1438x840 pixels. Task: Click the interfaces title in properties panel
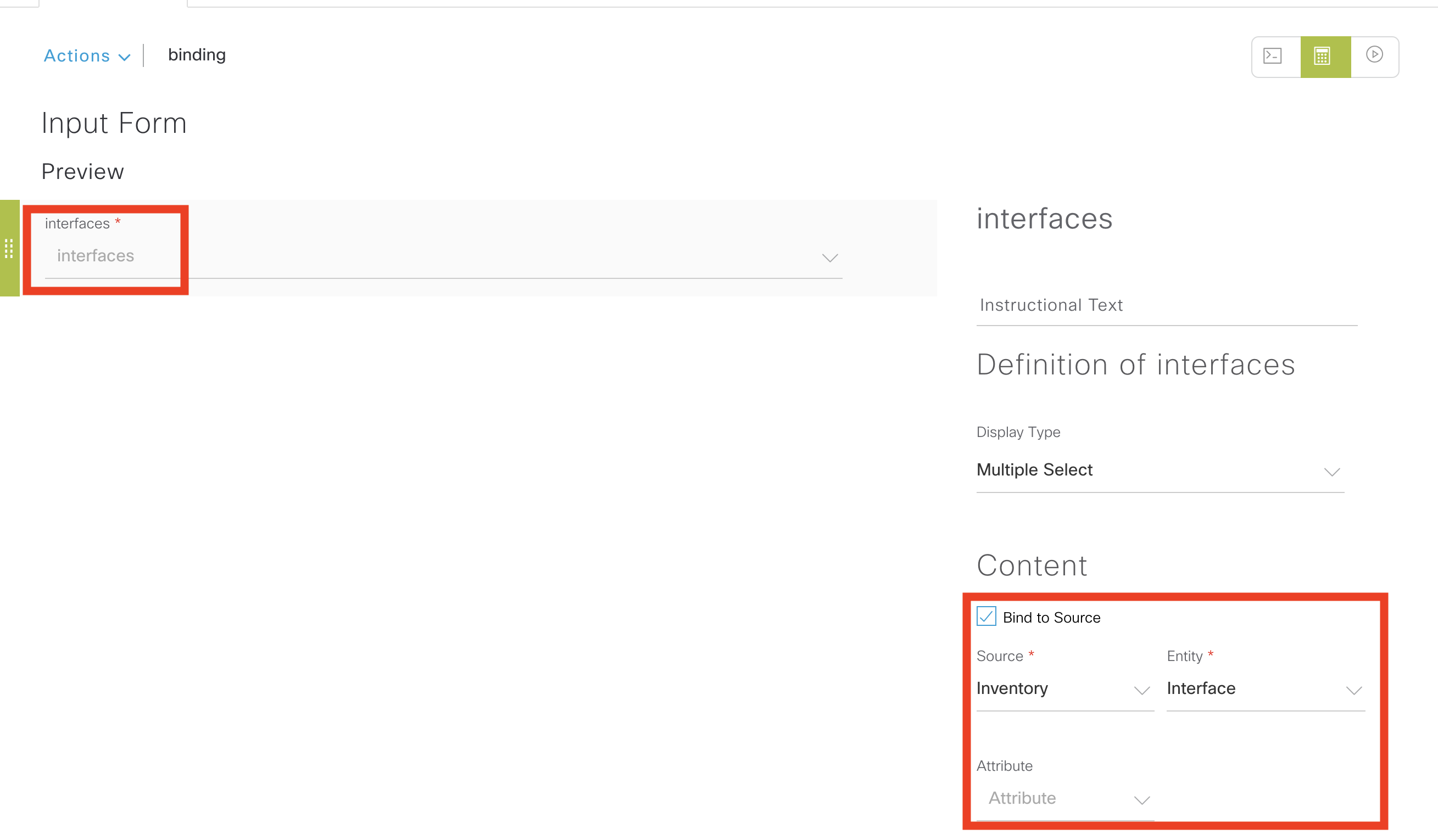pyautogui.click(x=1044, y=219)
